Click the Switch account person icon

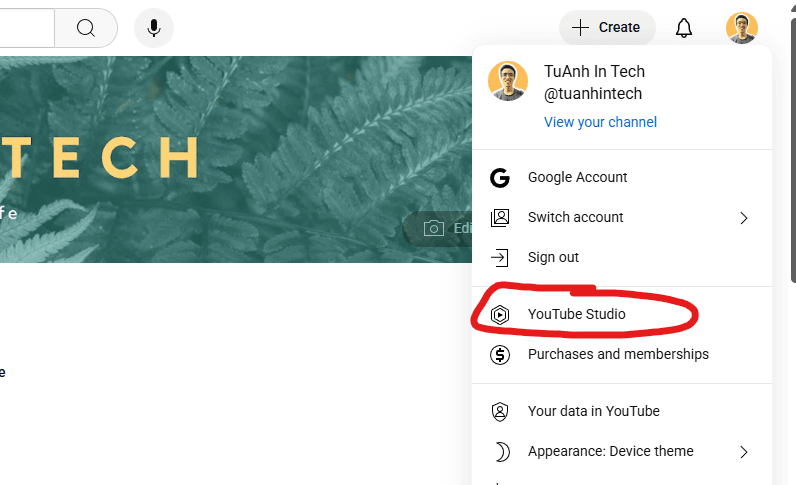500,217
